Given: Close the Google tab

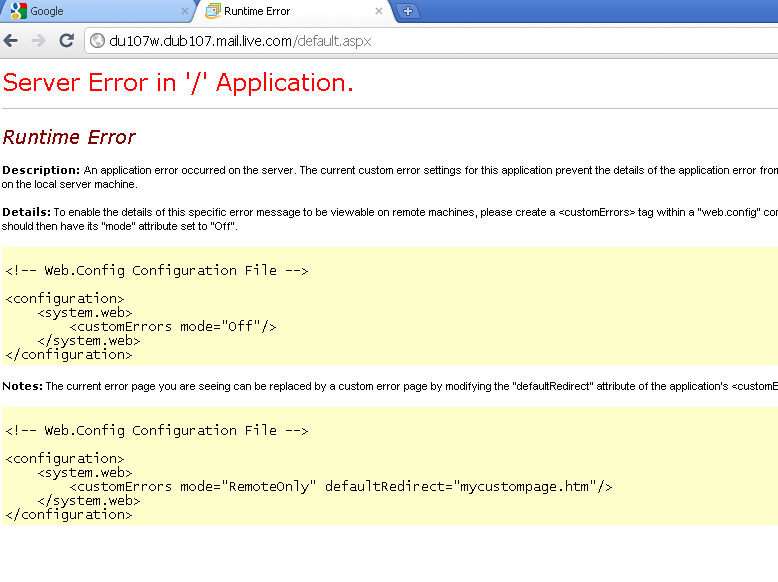Looking at the screenshot, I should [x=185, y=11].
